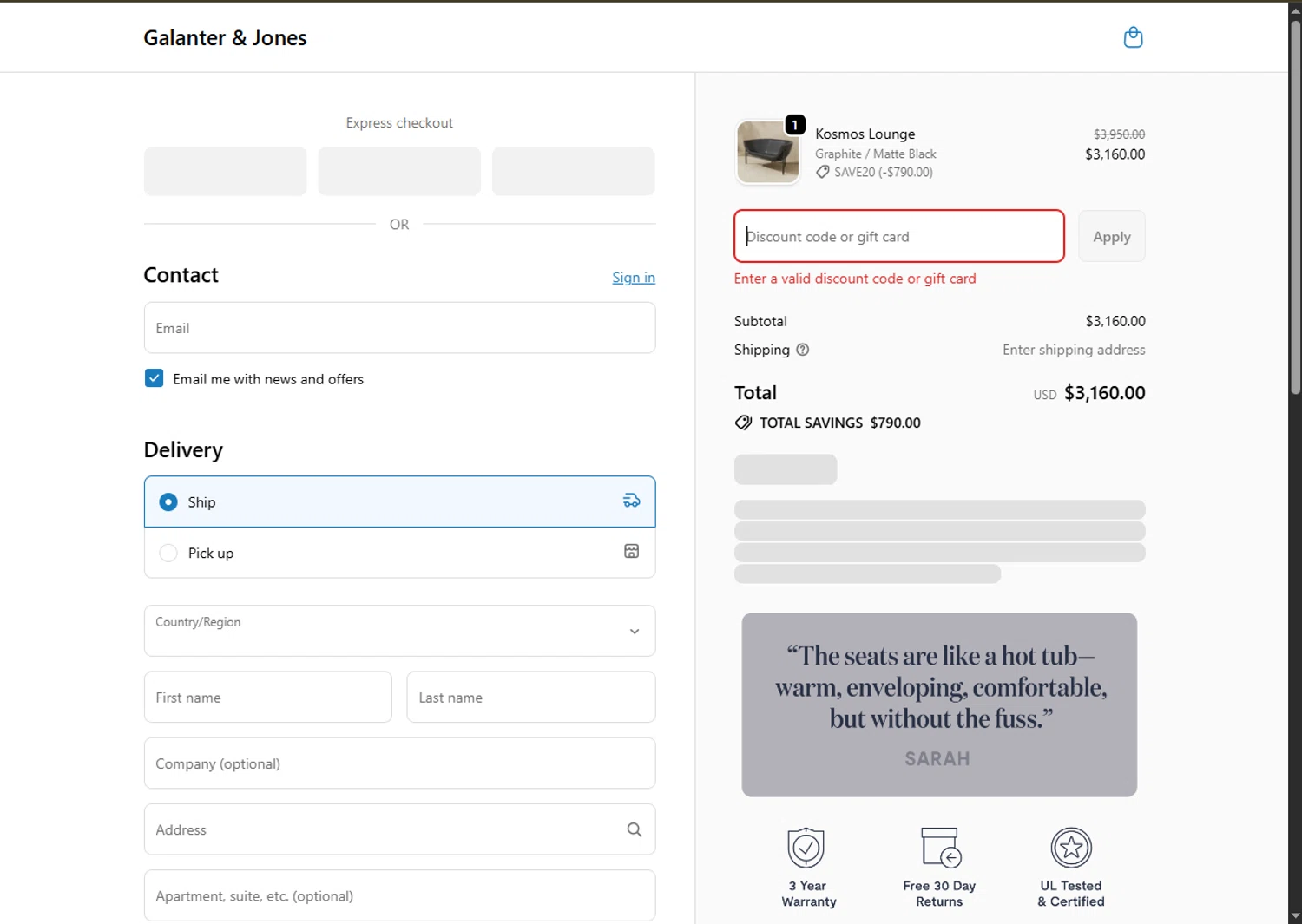
Task: Click the struck-through $3,950.00 price
Action: [x=1119, y=134]
